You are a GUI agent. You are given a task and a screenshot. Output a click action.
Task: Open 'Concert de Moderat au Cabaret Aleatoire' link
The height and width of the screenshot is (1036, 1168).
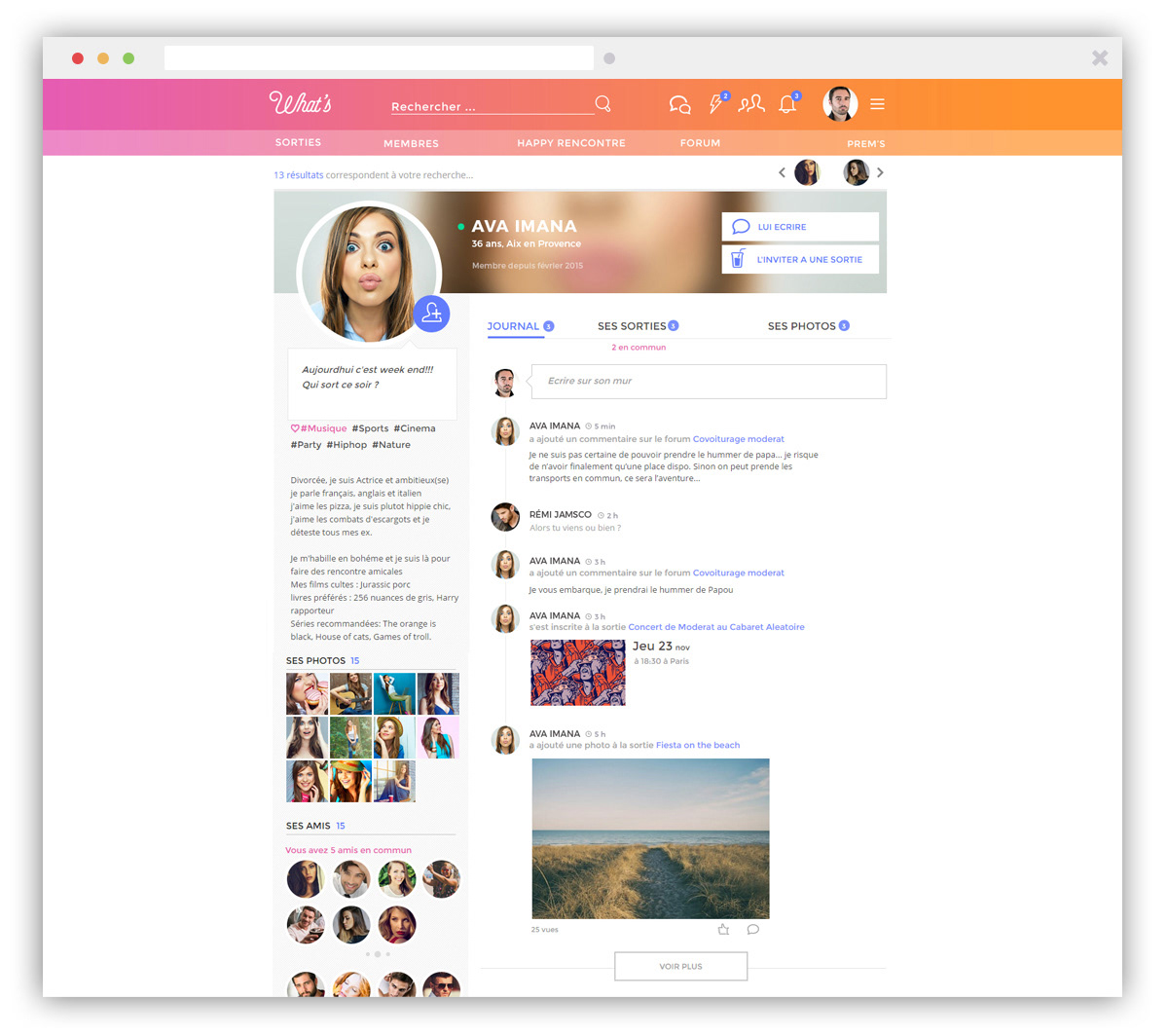[x=716, y=627]
